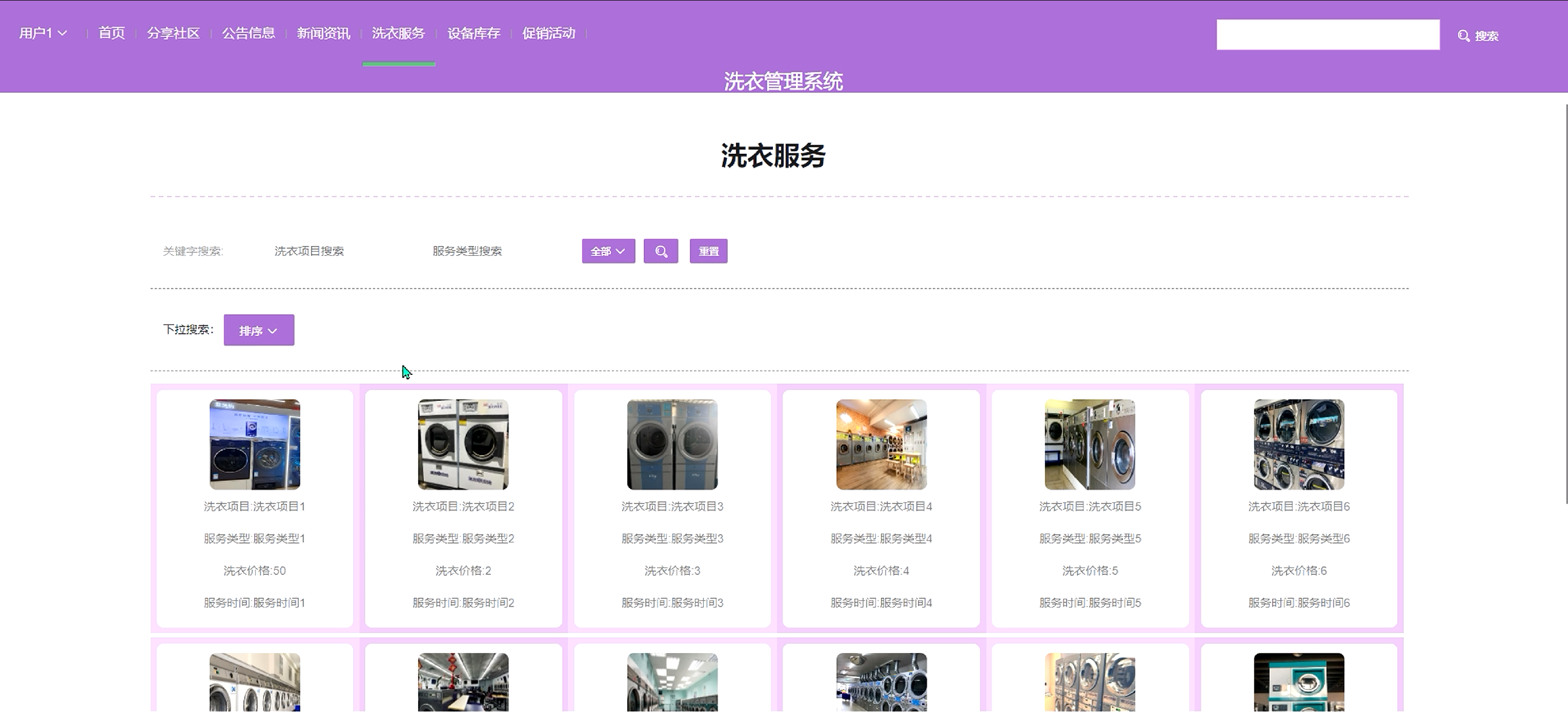Viewport: 1568px width, 722px height.
Task: Go to the 首页 nav item
Action: 111,33
